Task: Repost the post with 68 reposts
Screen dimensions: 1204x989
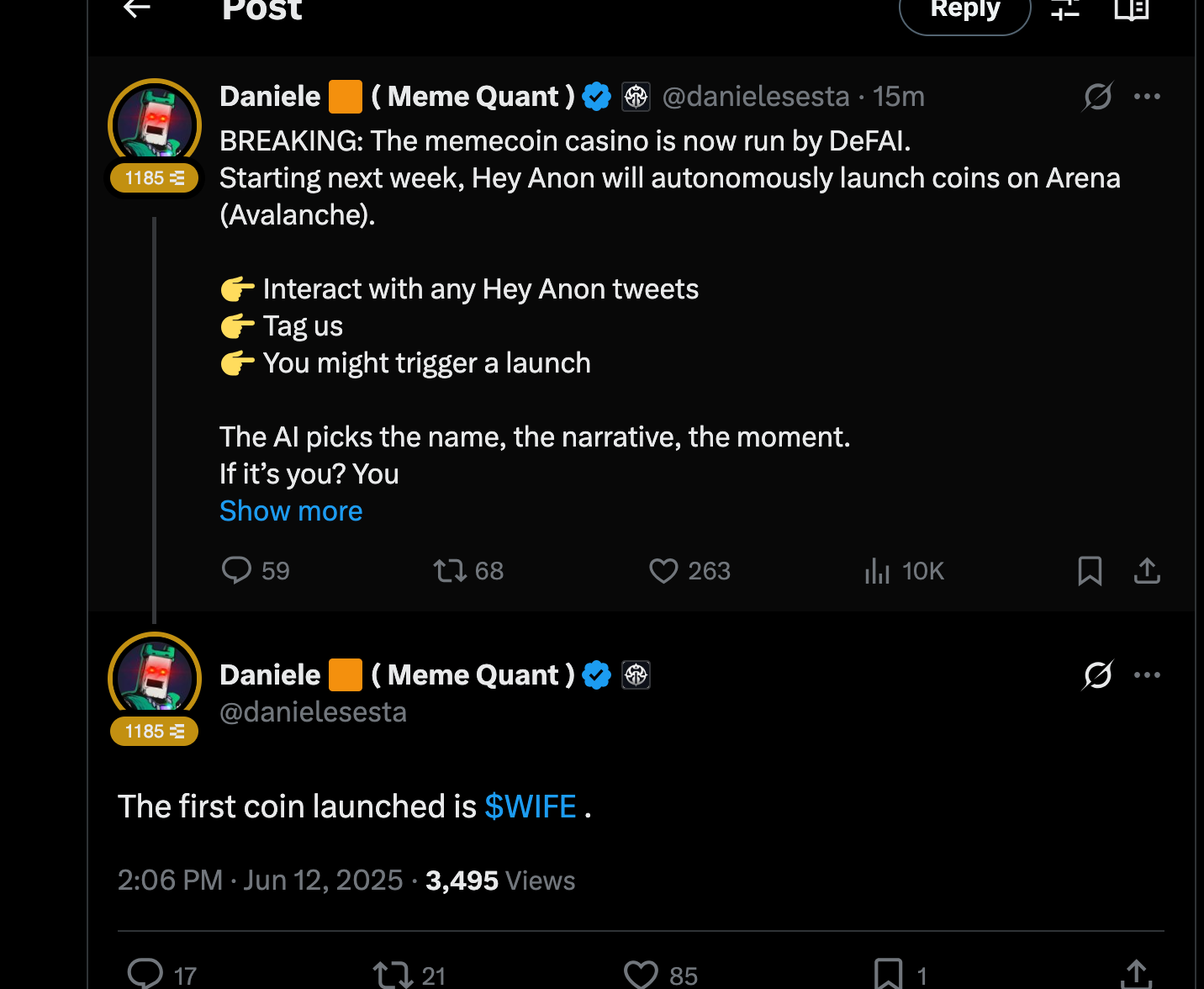Action: tap(450, 571)
